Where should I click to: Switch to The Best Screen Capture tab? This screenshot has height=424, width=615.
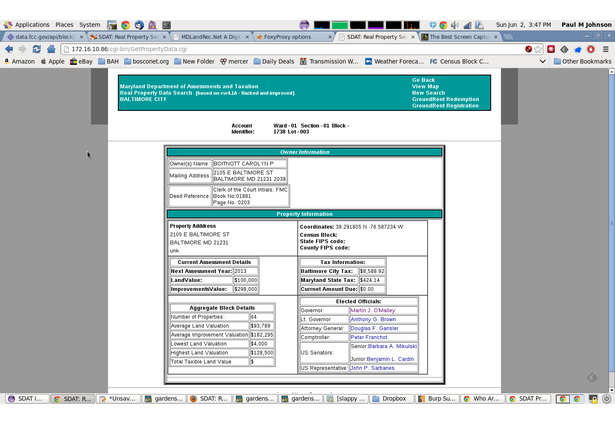pos(460,37)
